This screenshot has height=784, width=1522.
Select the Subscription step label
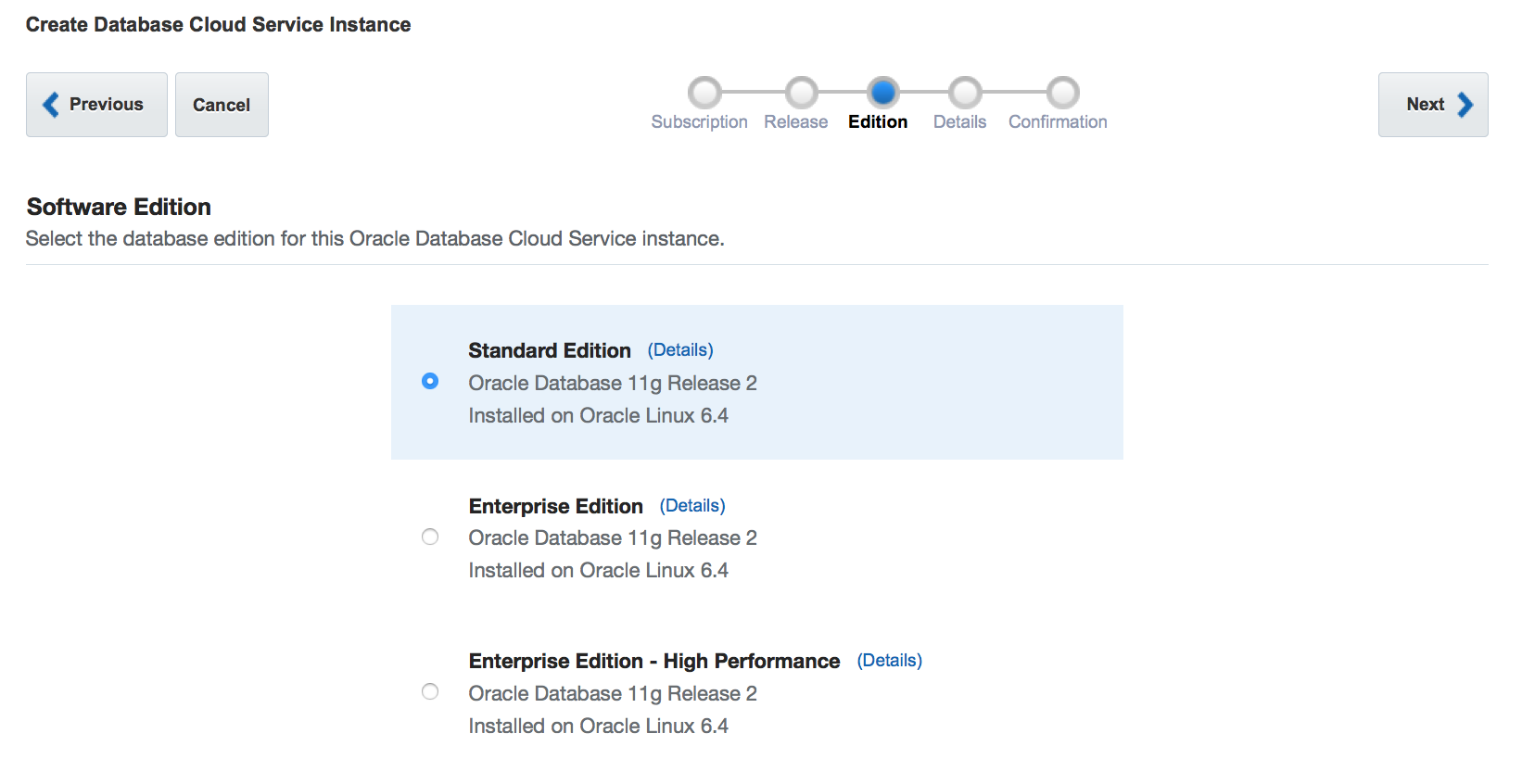pos(699,122)
